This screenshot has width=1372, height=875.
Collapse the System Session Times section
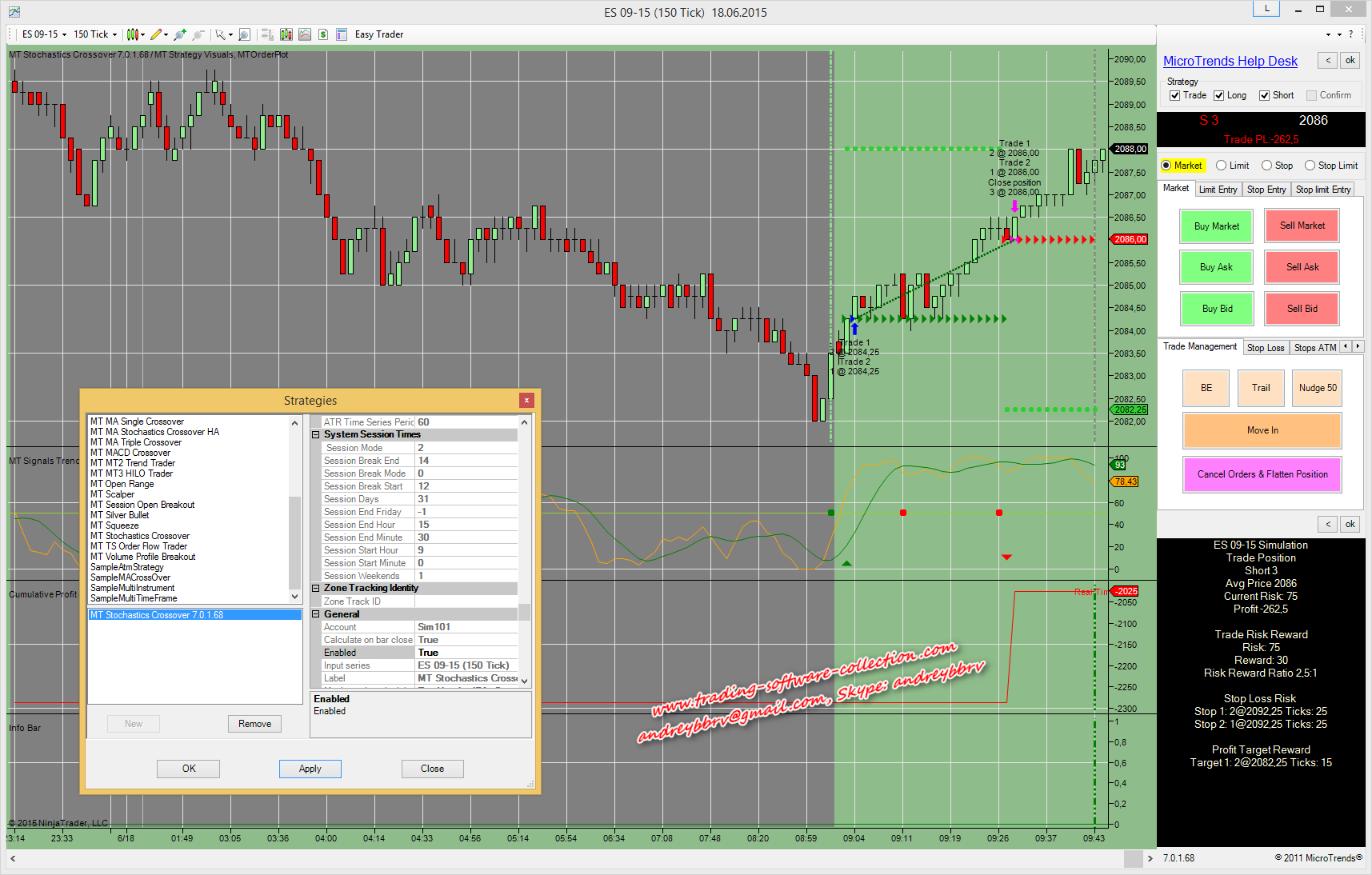[316, 435]
